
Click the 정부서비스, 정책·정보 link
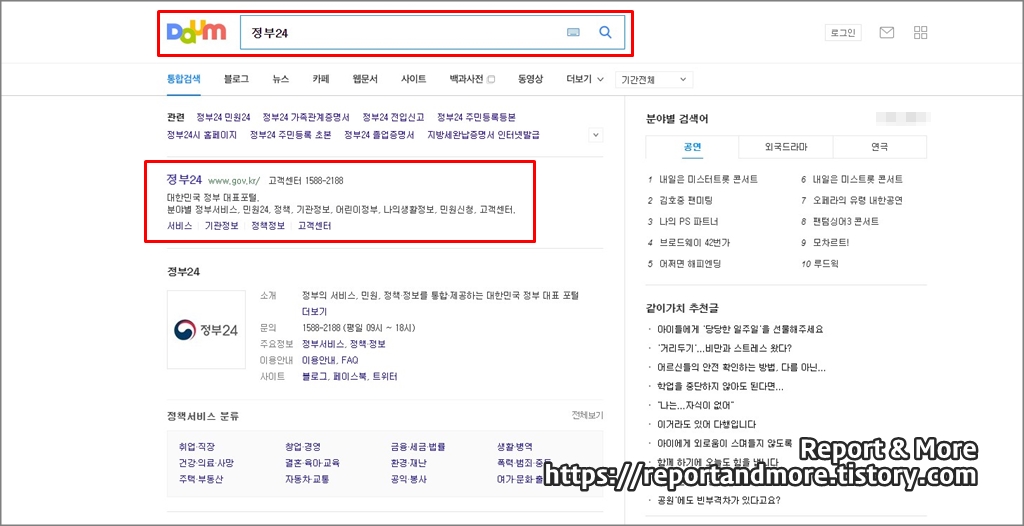click(x=344, y=344)
